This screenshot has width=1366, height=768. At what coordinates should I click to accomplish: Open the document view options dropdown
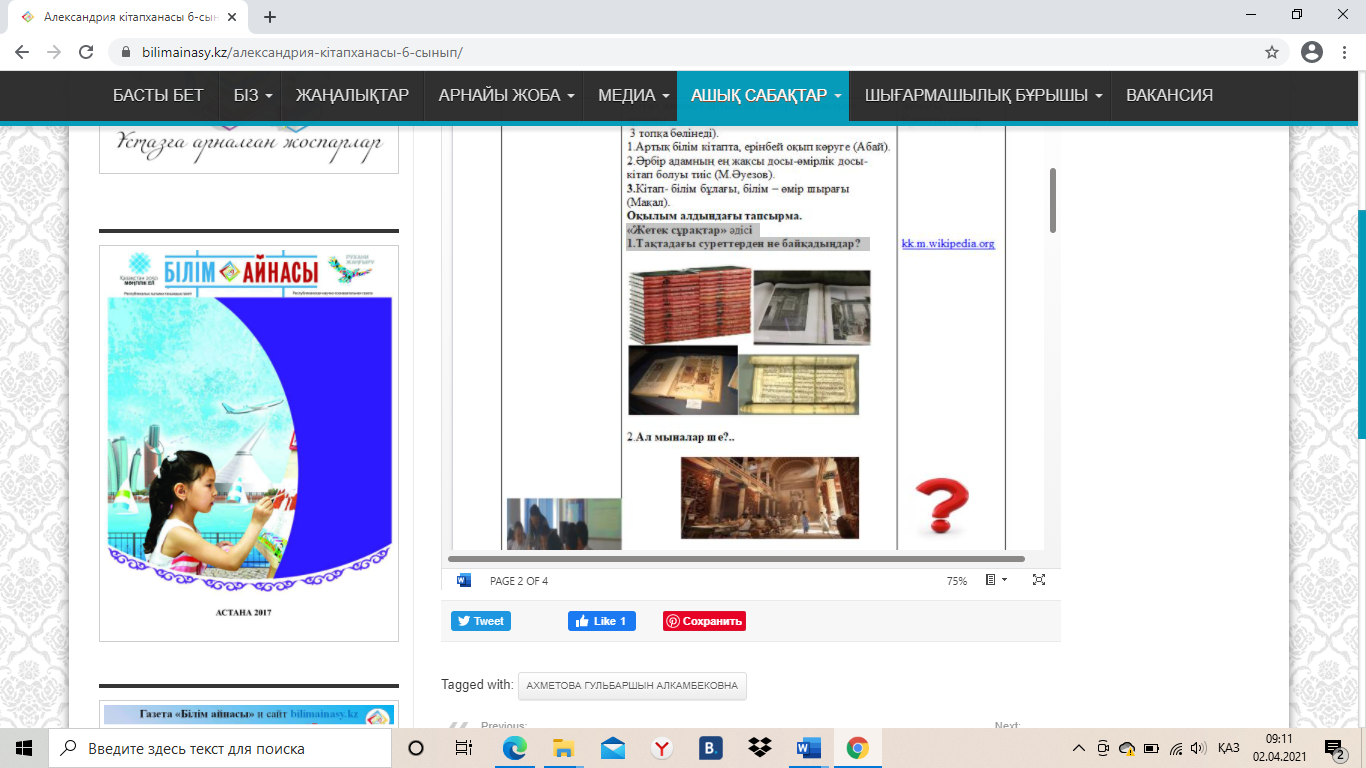(996, 580)
